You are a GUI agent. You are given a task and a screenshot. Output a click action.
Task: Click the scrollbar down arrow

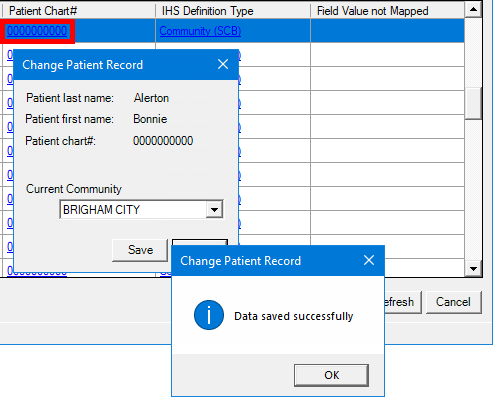click(x=473, y=268)
